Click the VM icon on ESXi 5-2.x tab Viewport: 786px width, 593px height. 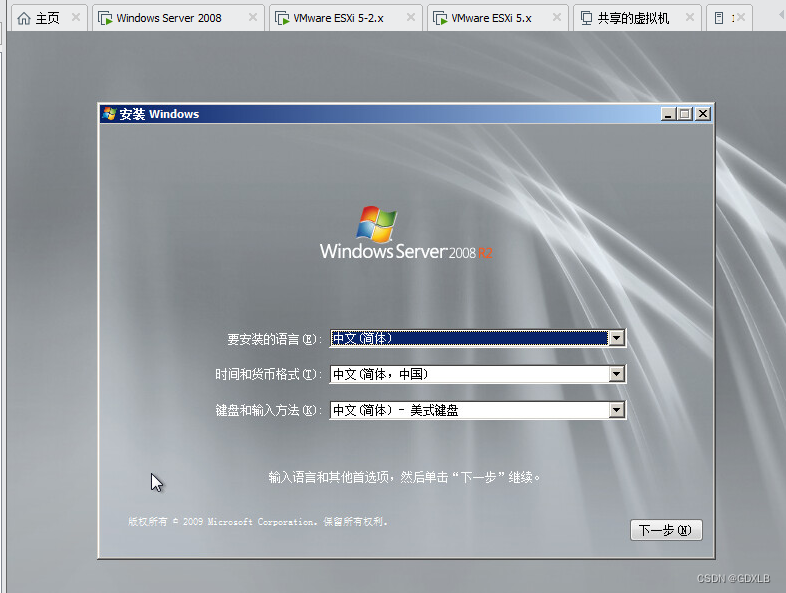282,19
